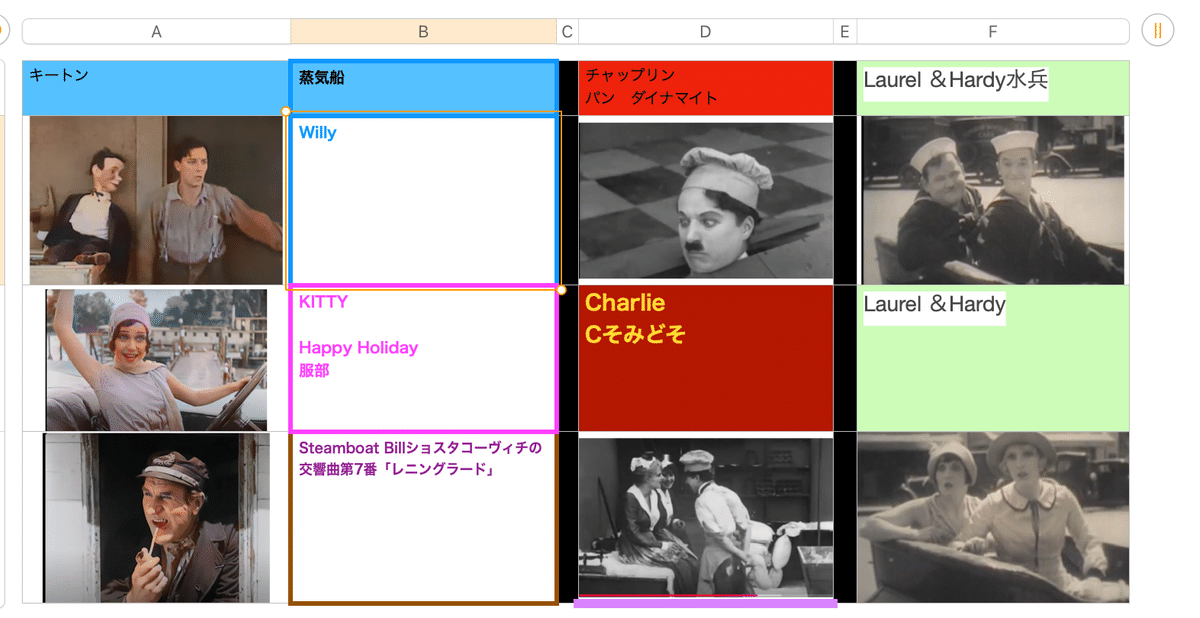The height and width of the screenshot is (618, 1200).
Task: Select image of two sailors in car
Action: (x=993, y=200)
